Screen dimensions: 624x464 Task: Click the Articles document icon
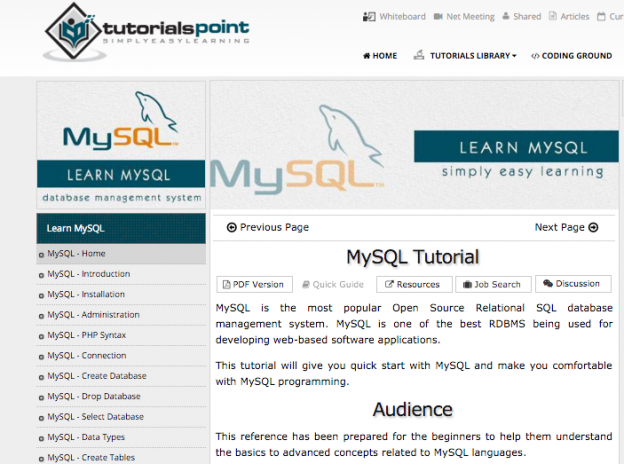pyautogui.click(x=553, y=16)
